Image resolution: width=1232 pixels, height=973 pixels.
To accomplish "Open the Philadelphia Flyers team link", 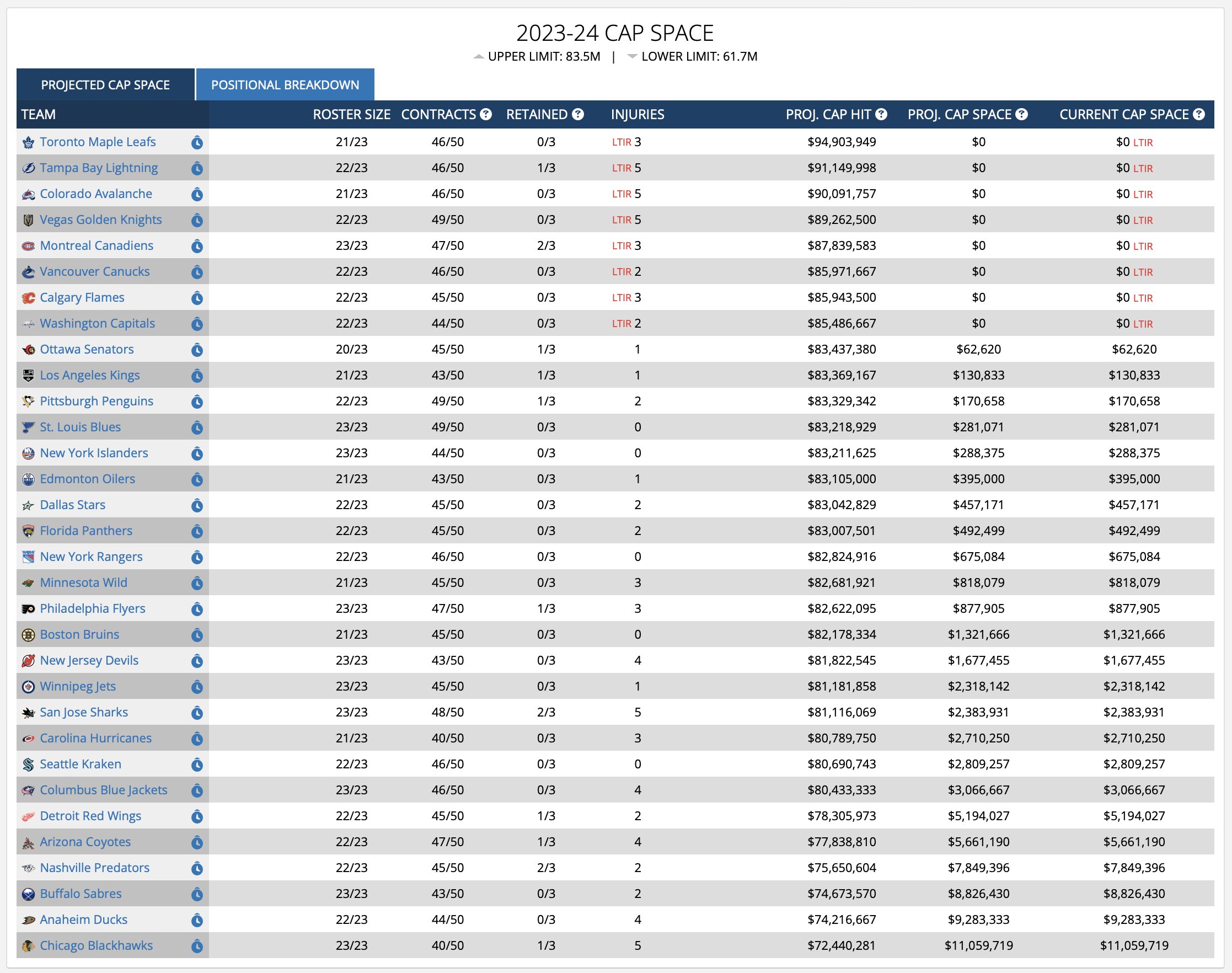I will (x=93, y=608).
